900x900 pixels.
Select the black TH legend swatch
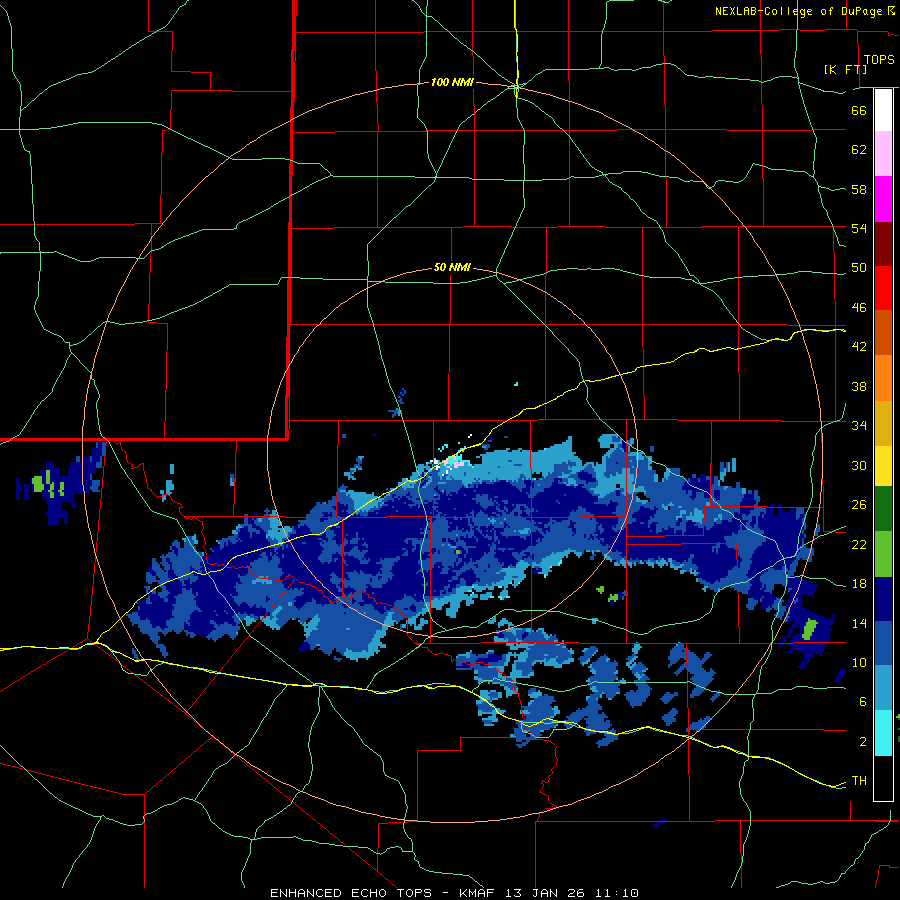coord(883,778)
